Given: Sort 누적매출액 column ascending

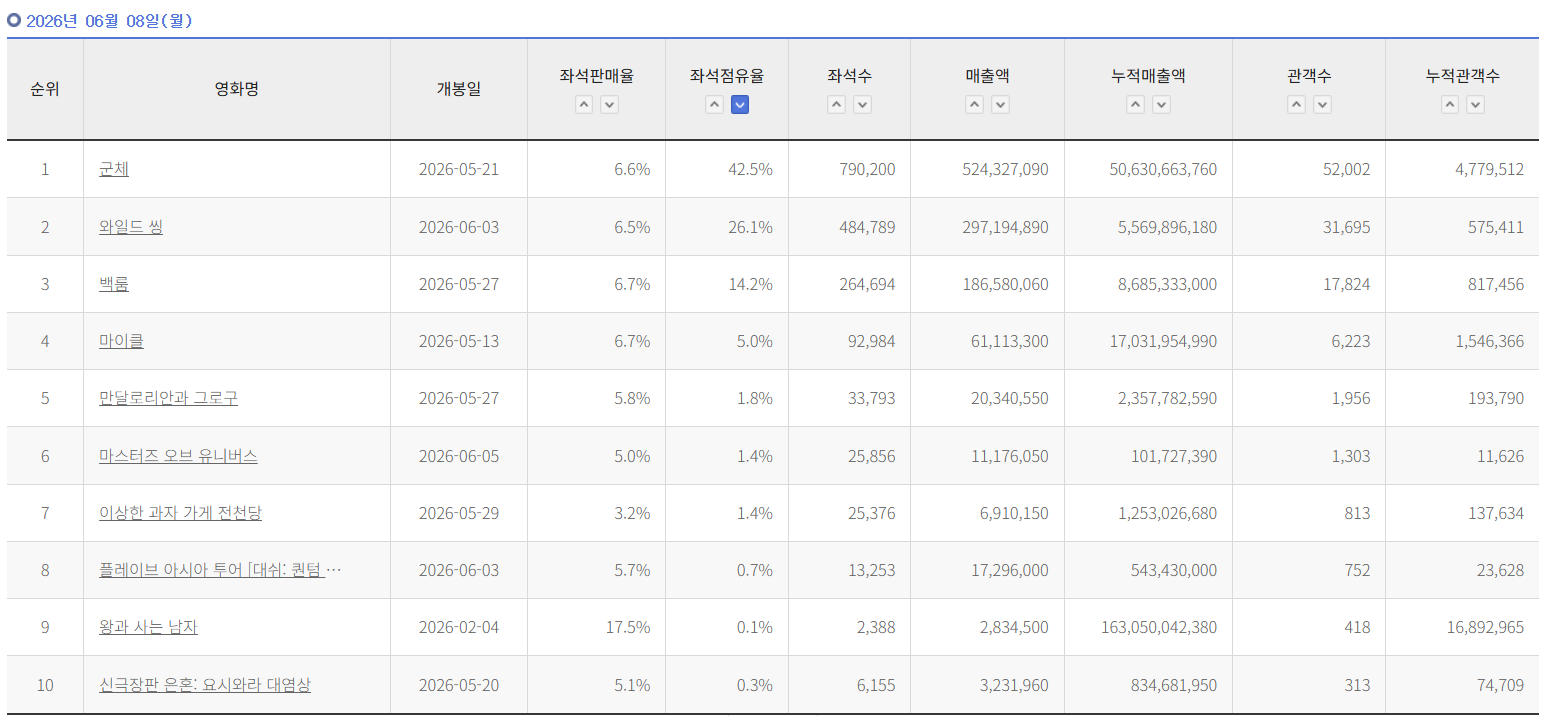Looking at the screenshot, I should pyautogui.click(x=1135, y=105).
